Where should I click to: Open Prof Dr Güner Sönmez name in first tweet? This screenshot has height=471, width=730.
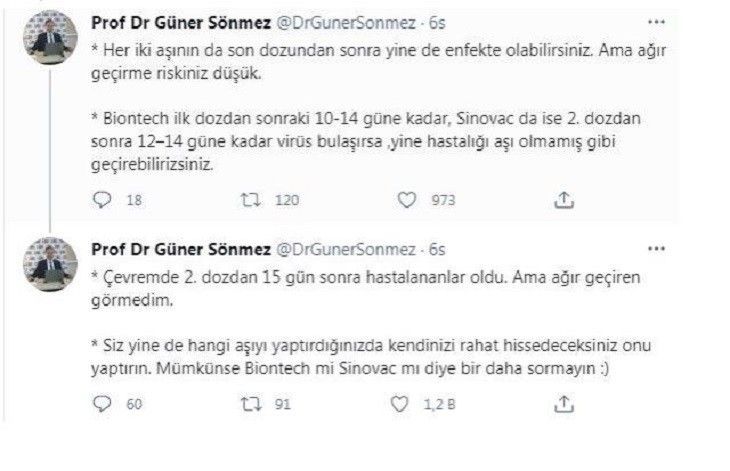coord(178,23)
